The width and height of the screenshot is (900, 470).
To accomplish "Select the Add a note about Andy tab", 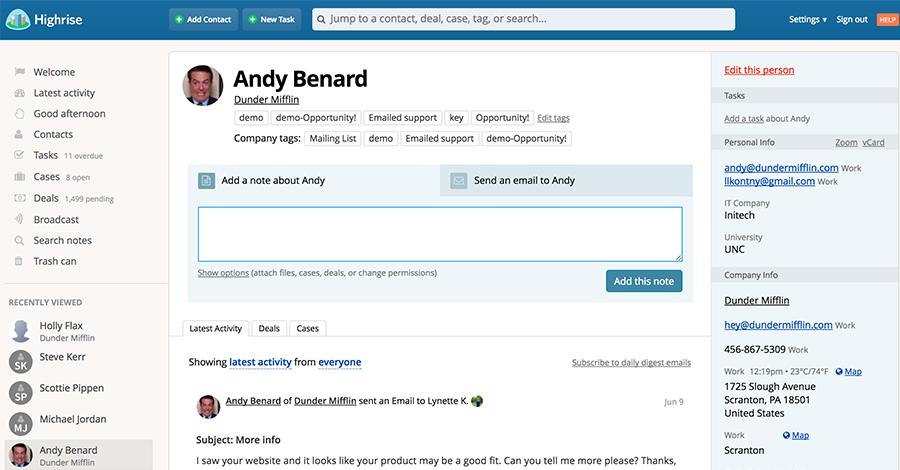I will tap(314, 181).
